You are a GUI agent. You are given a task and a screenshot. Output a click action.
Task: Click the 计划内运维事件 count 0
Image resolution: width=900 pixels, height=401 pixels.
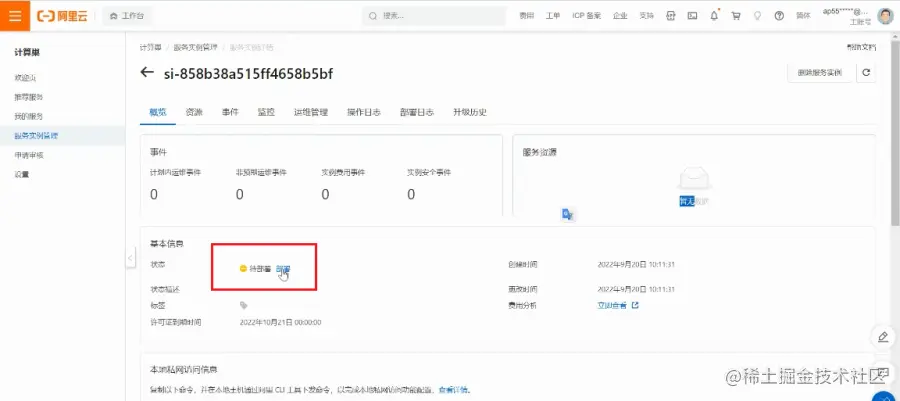(x=154, y=194)
